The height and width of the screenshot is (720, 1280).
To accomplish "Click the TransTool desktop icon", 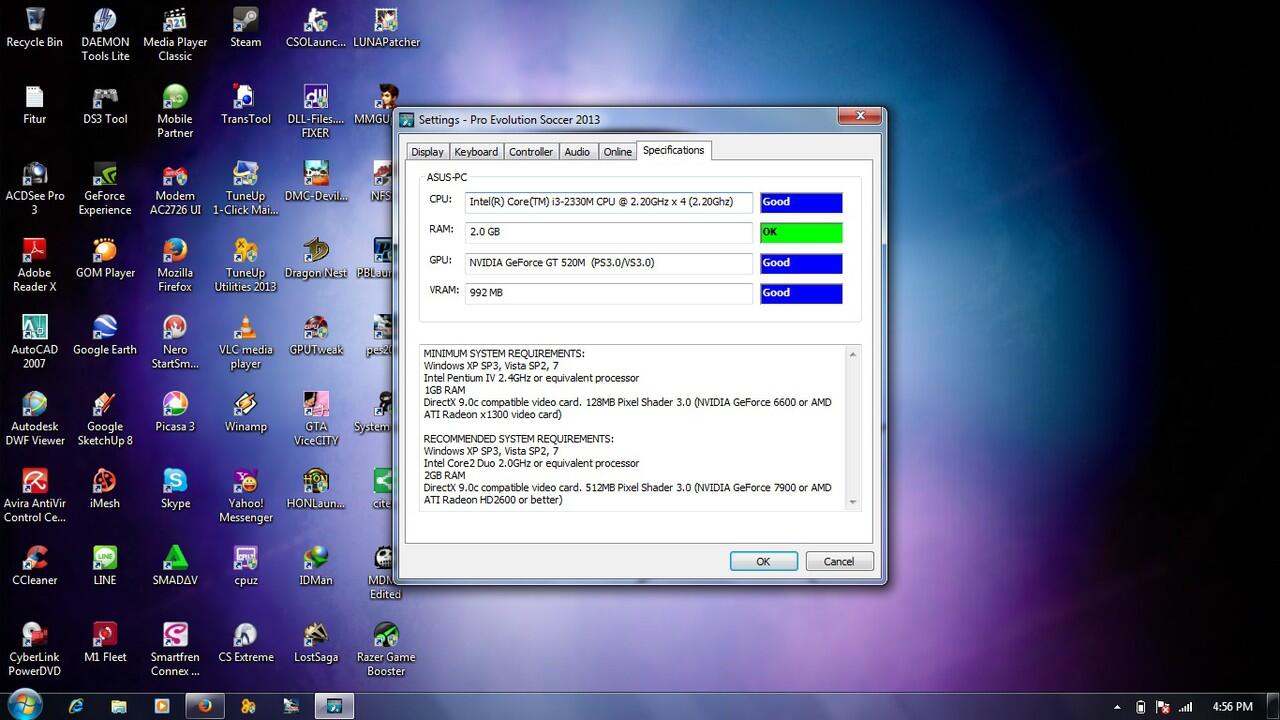I will pos(245,105).
